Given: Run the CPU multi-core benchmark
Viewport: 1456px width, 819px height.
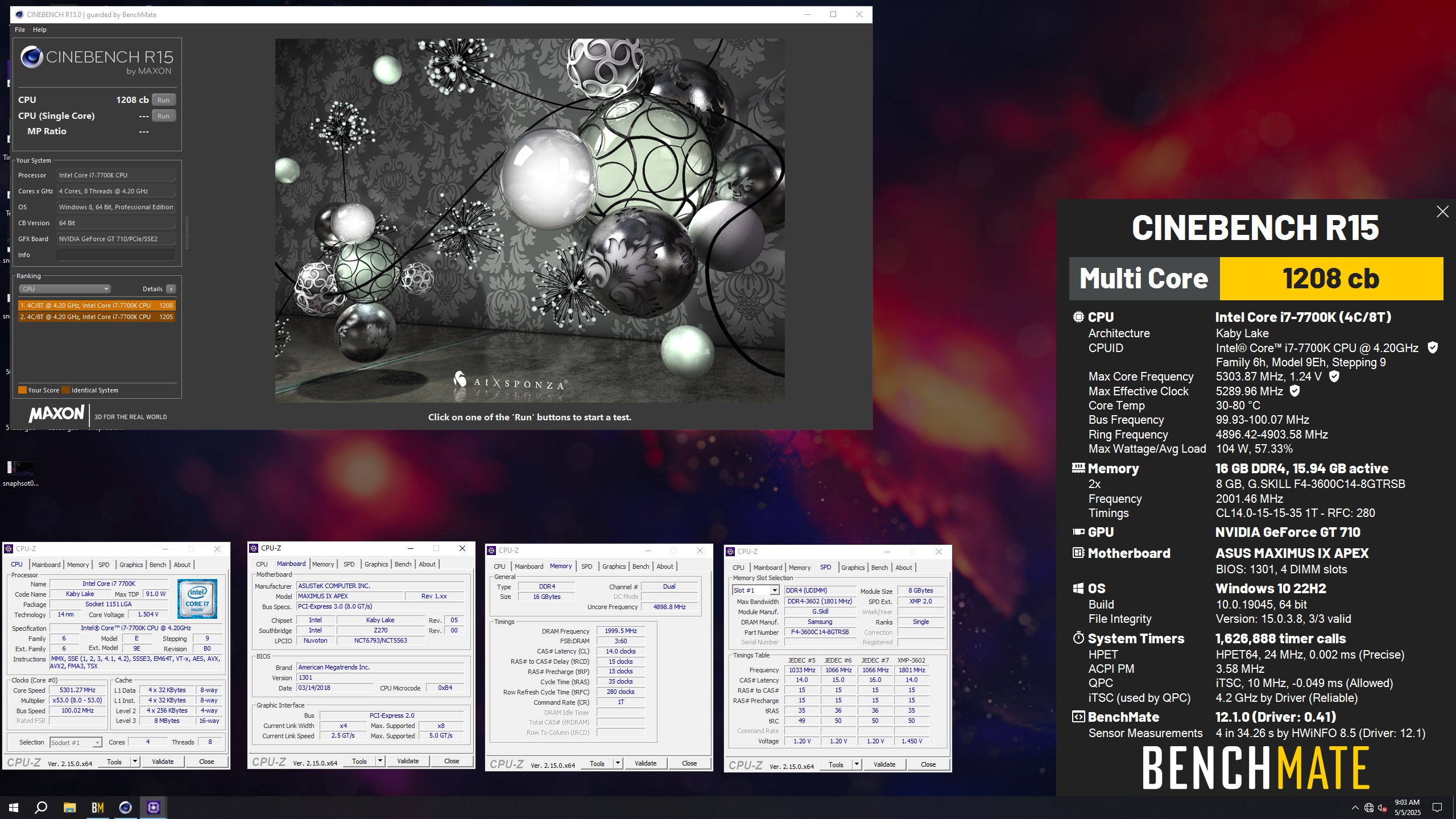Looking at the screenshot, I should [x=163, y=100].
